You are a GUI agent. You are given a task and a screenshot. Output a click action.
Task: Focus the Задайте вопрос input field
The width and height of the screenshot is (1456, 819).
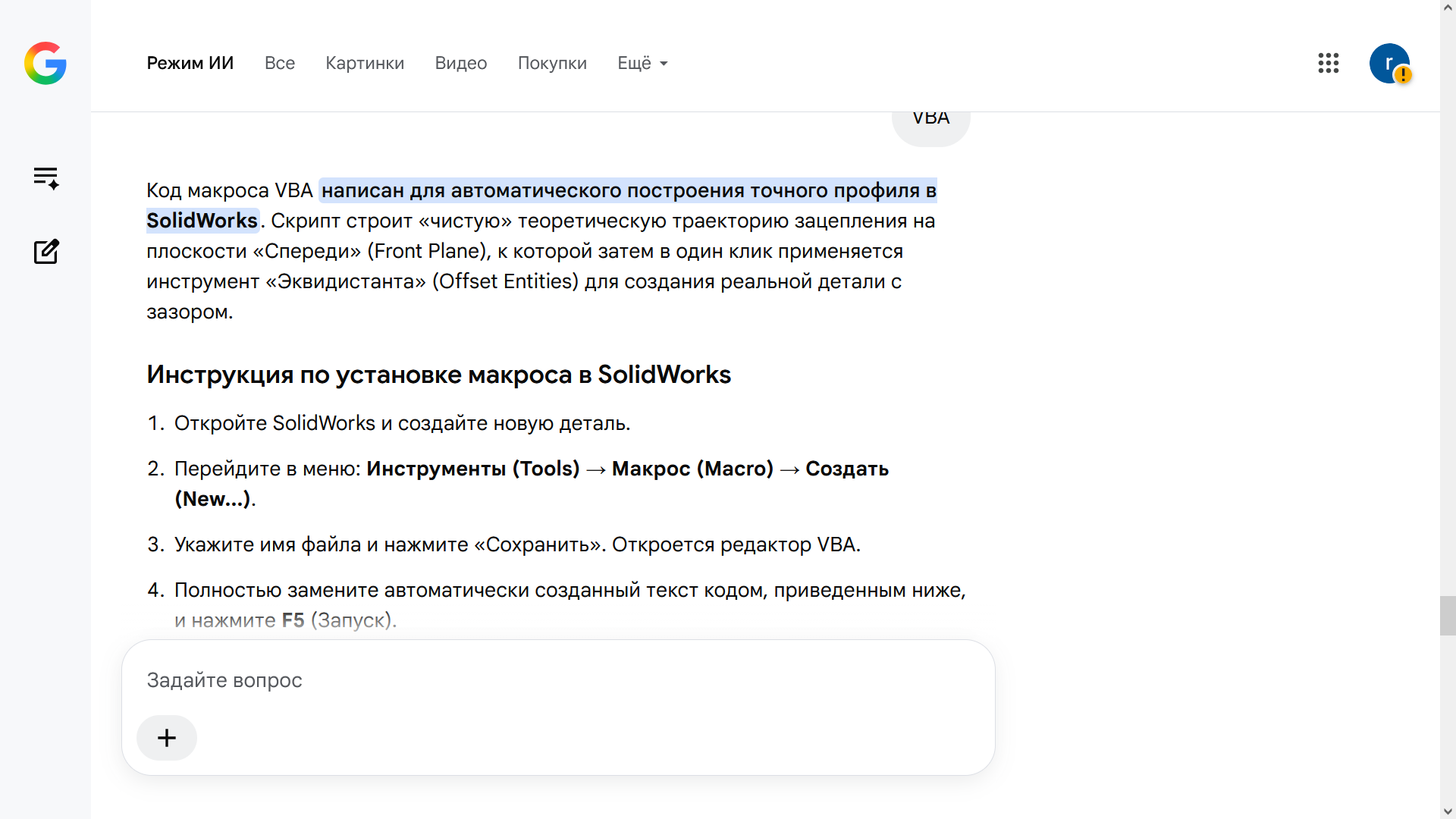pyautogui.click(x=558, y=680)
